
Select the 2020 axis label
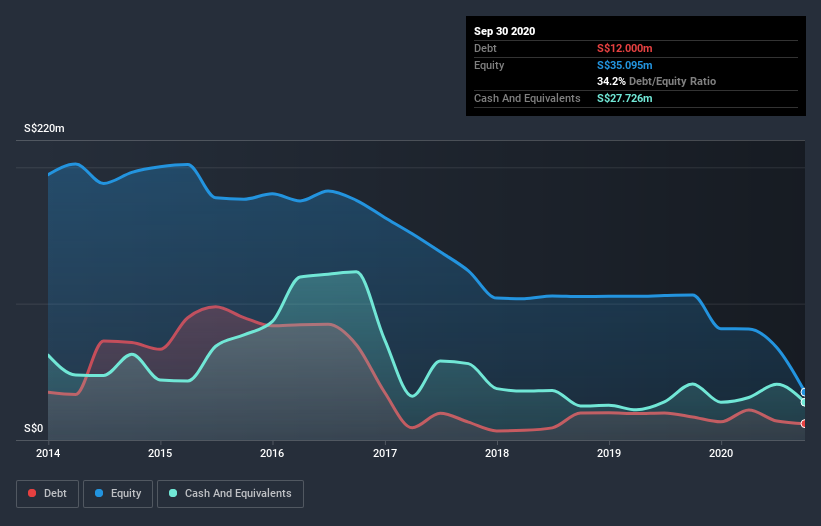(721, 453)
